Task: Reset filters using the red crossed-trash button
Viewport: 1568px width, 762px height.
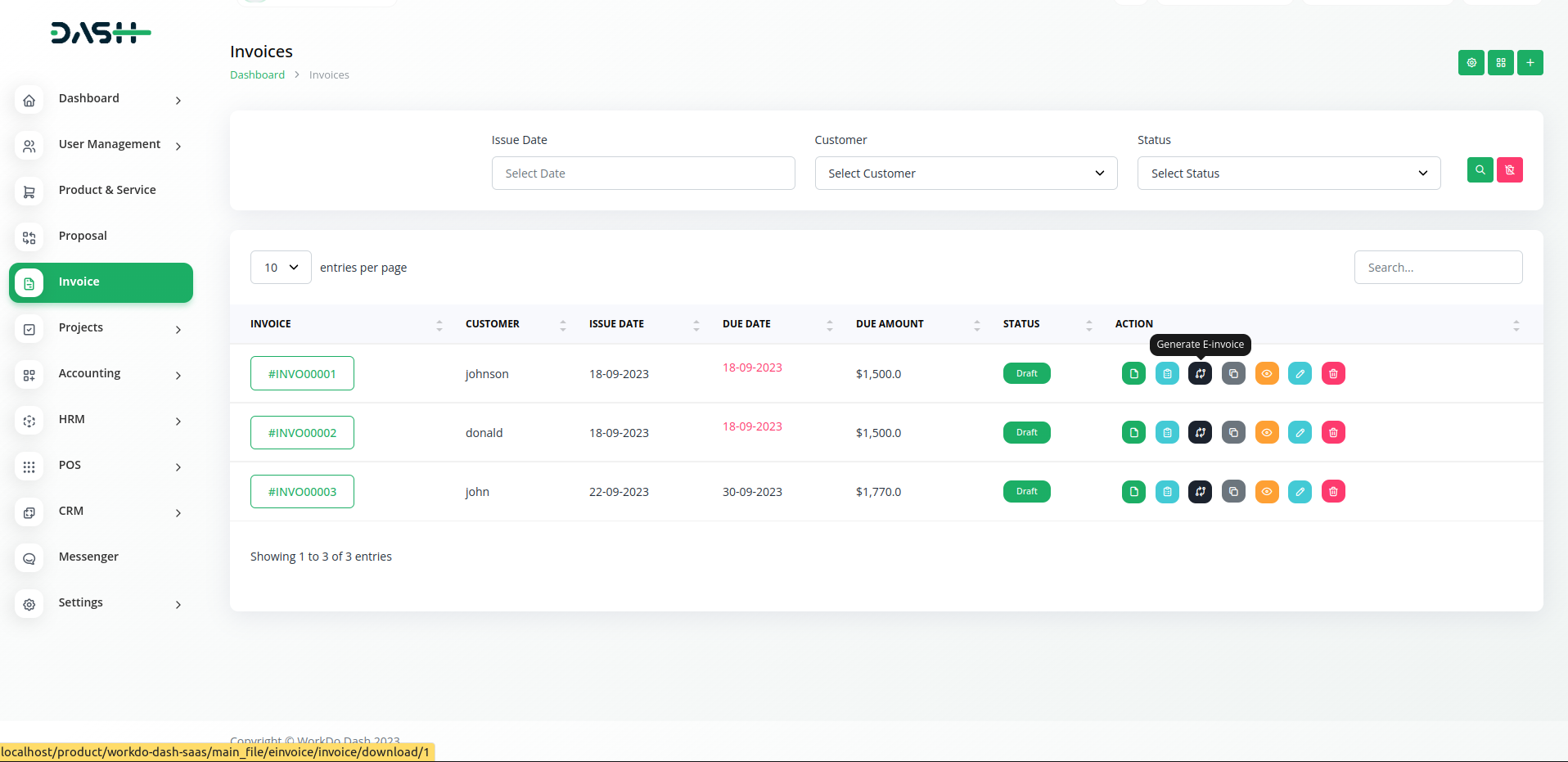Action: tap(1509, 170)
